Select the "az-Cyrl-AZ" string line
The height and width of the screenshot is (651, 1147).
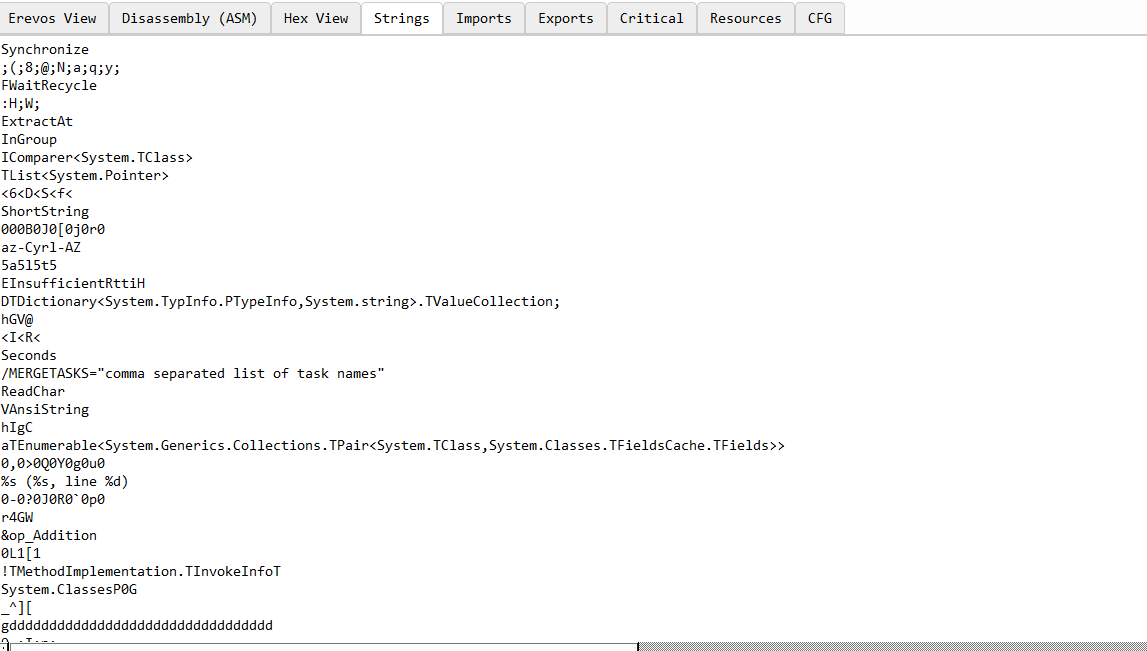[x=41, y=247]
